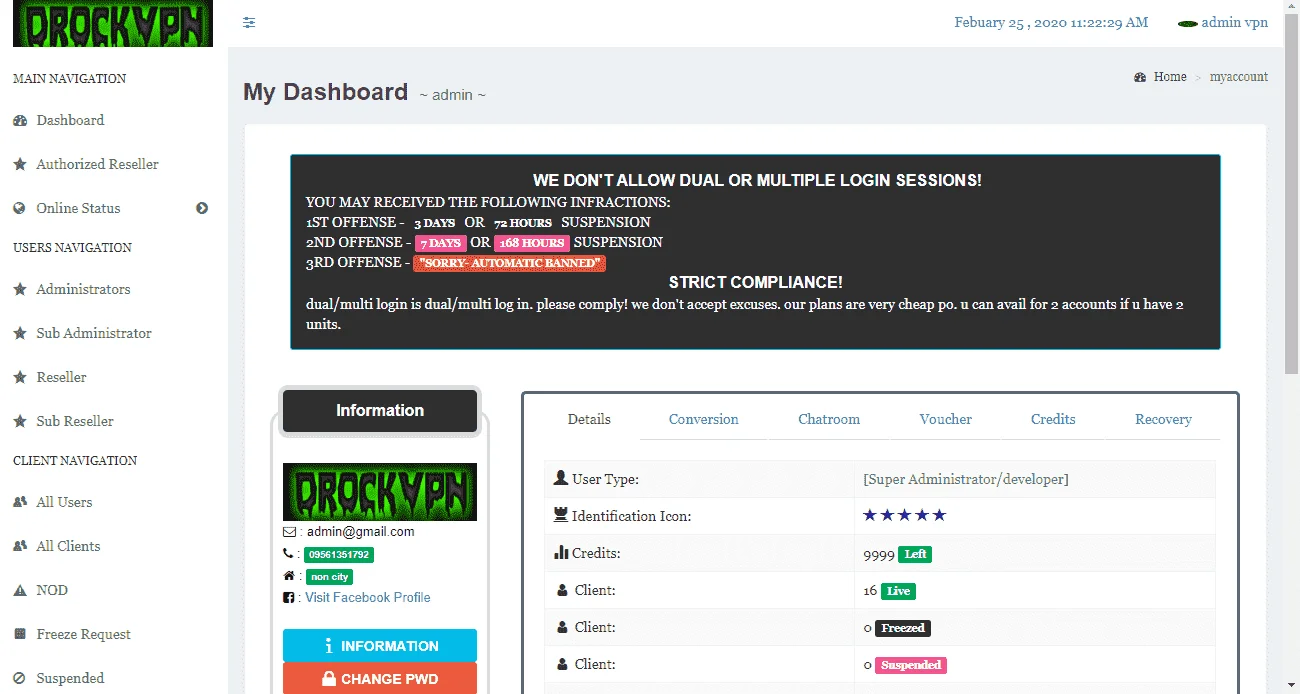The height and width of the screenshot is (694, 1300).
Task: Click the SORRY- AUTOMATIC BANNED red badge
Action: tap(510, 263)
